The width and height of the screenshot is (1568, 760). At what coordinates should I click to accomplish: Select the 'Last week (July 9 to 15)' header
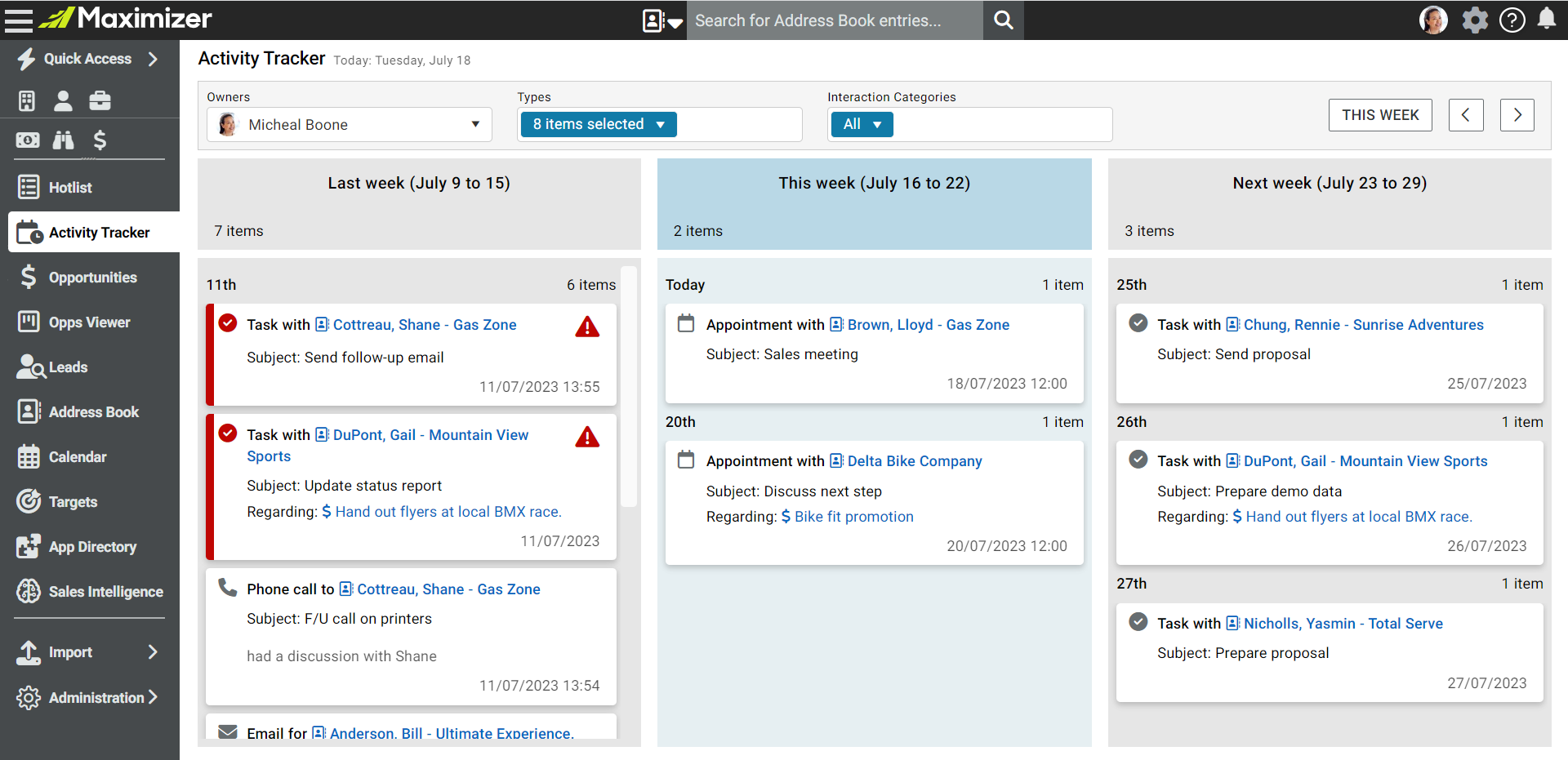click(419, 204)
